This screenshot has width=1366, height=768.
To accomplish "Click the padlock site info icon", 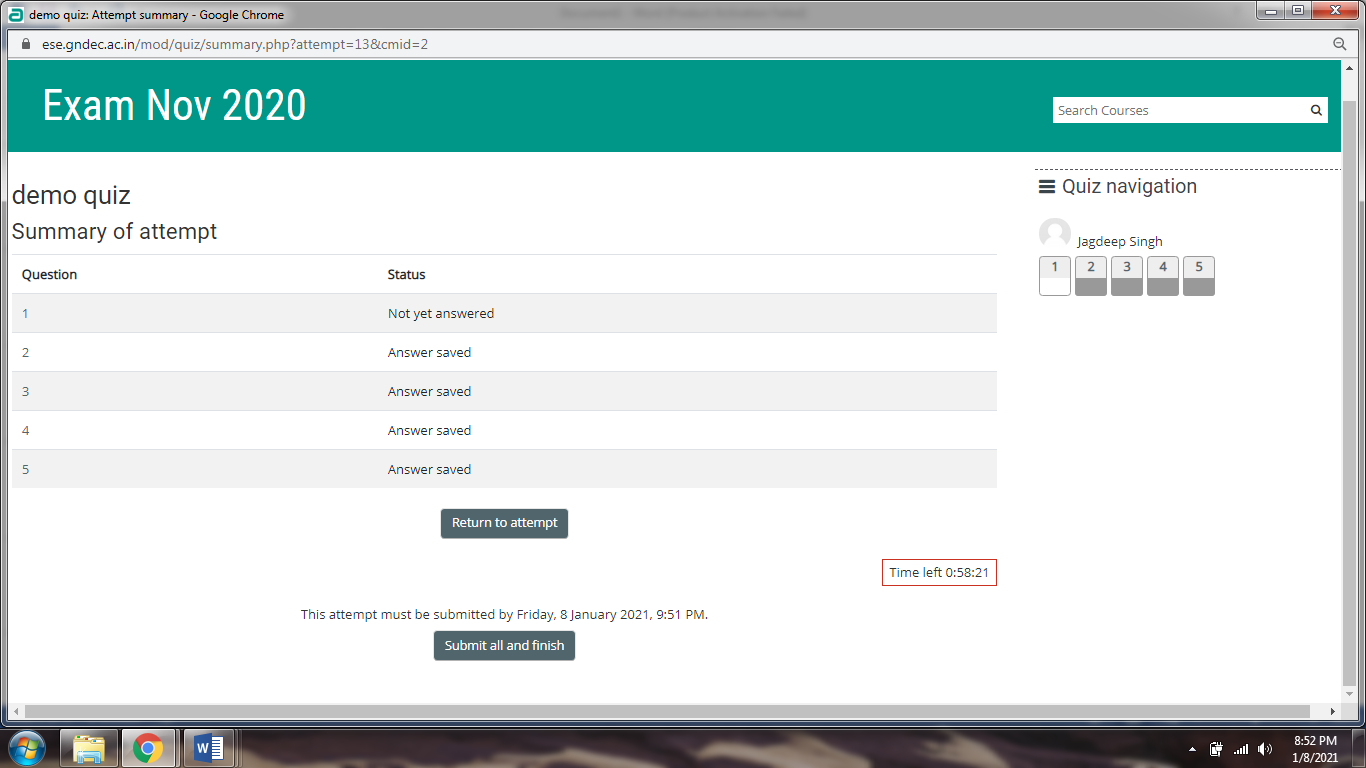I will pyautogui.click(x=27, y=44).
